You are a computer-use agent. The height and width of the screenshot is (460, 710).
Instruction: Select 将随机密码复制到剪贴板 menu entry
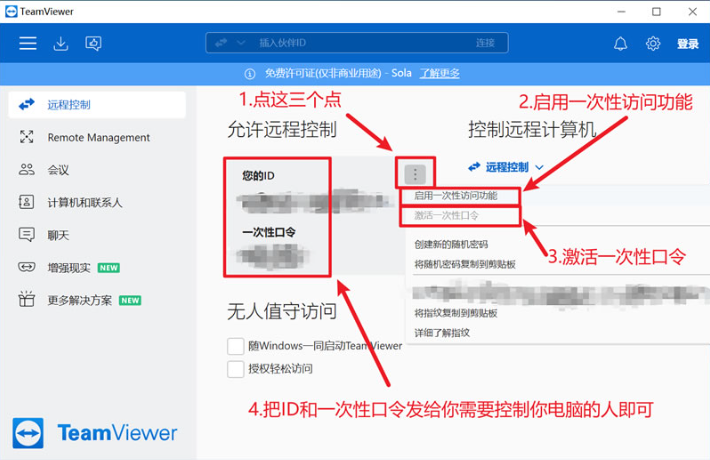465,264
